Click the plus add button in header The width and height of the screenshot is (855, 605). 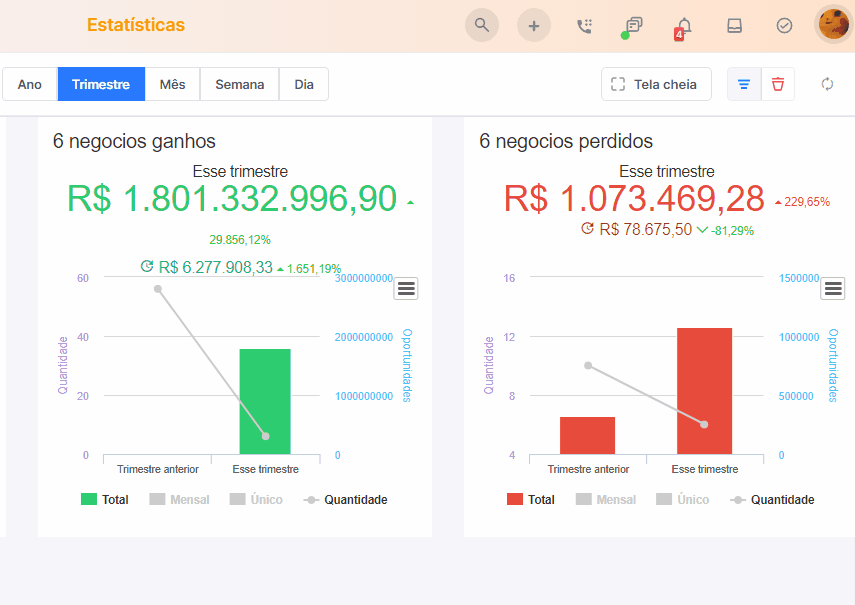[534, 25]
